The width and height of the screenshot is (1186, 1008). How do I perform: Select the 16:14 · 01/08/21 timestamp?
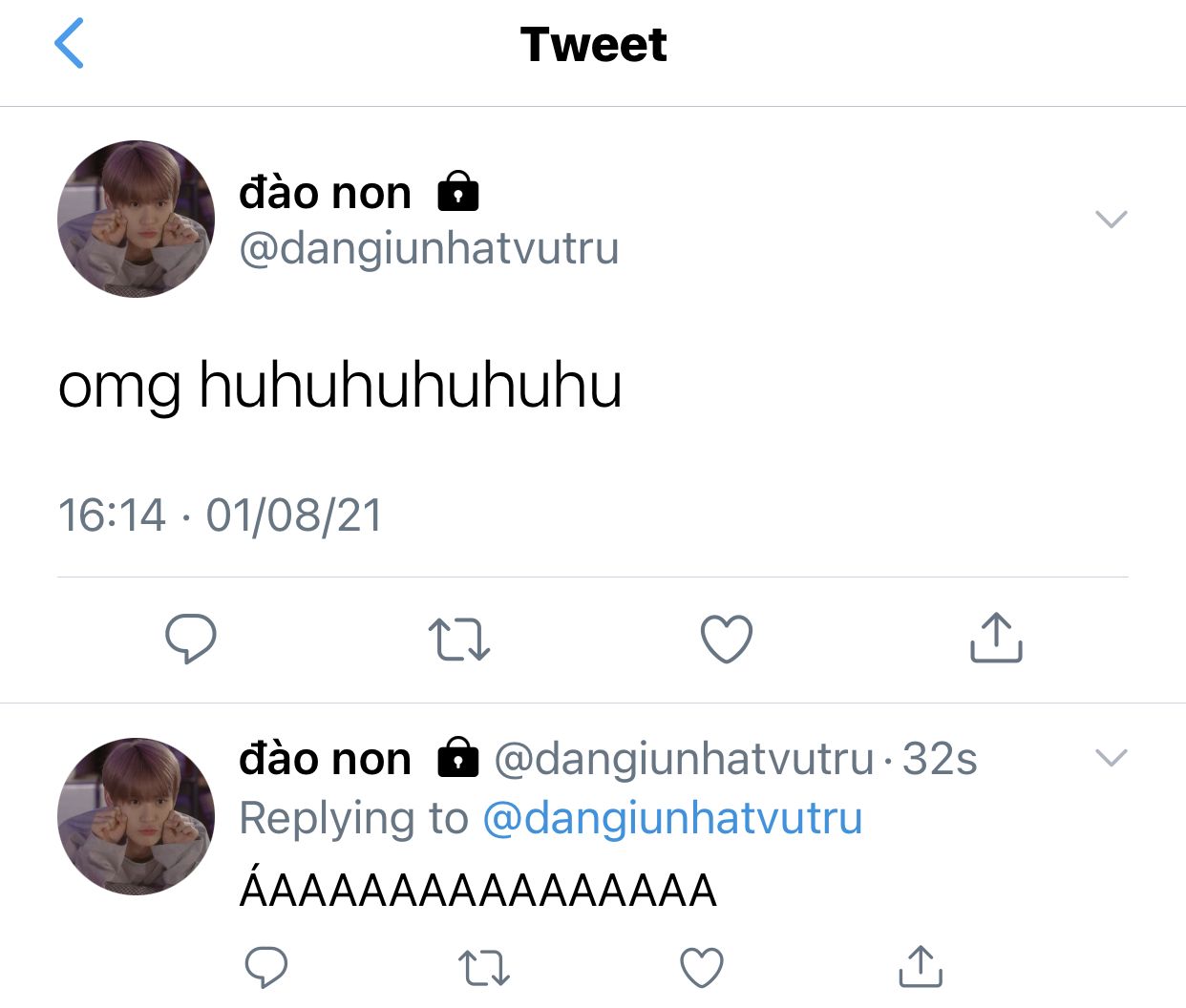click(220, 515)
